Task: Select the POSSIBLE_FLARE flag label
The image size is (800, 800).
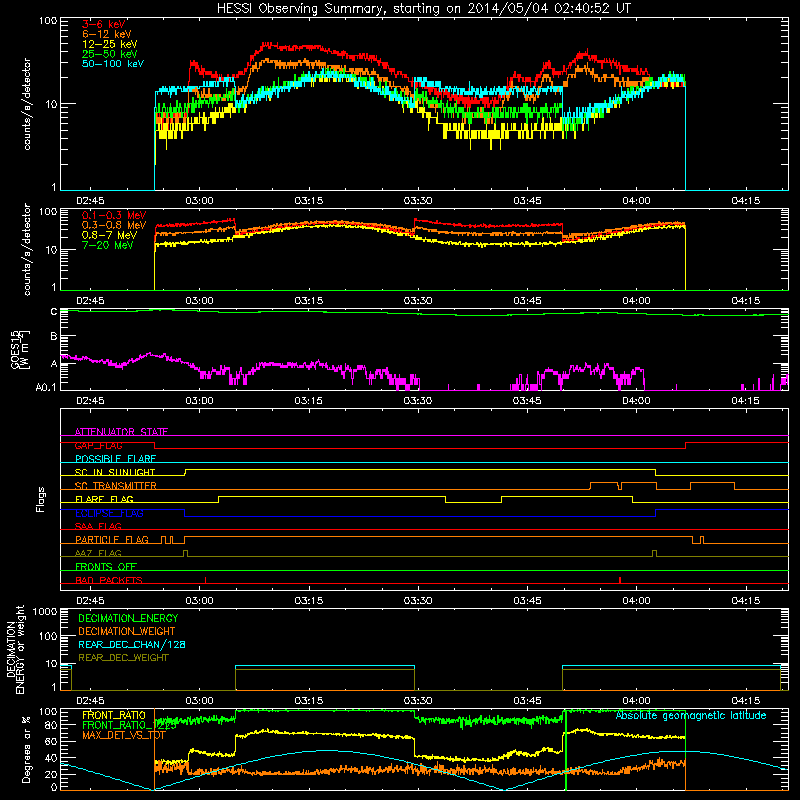Action: [115, 459]
